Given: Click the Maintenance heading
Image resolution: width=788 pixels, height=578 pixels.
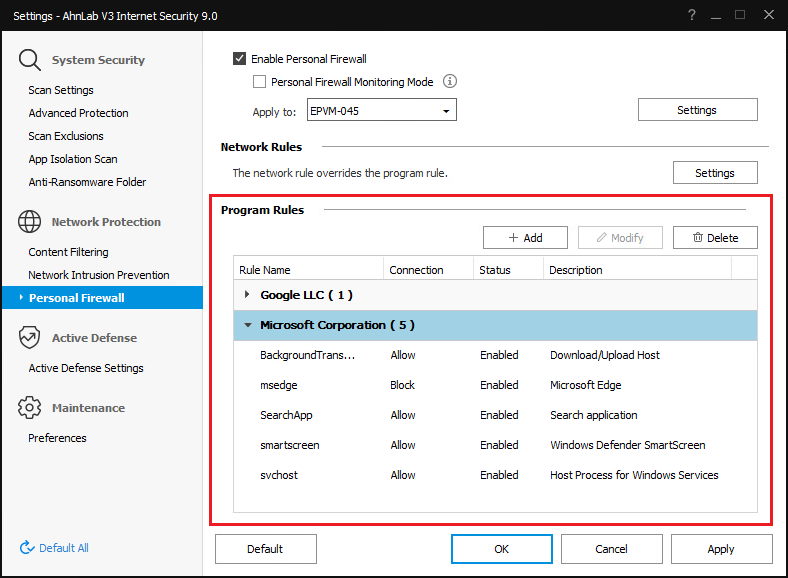Looking at the screenshot, I should click(x=88, y=408).
